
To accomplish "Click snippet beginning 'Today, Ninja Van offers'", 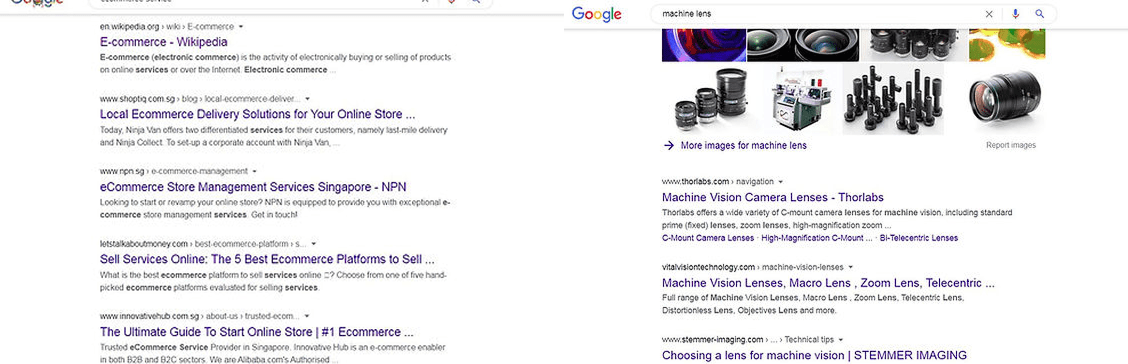I will coord(273,137).
